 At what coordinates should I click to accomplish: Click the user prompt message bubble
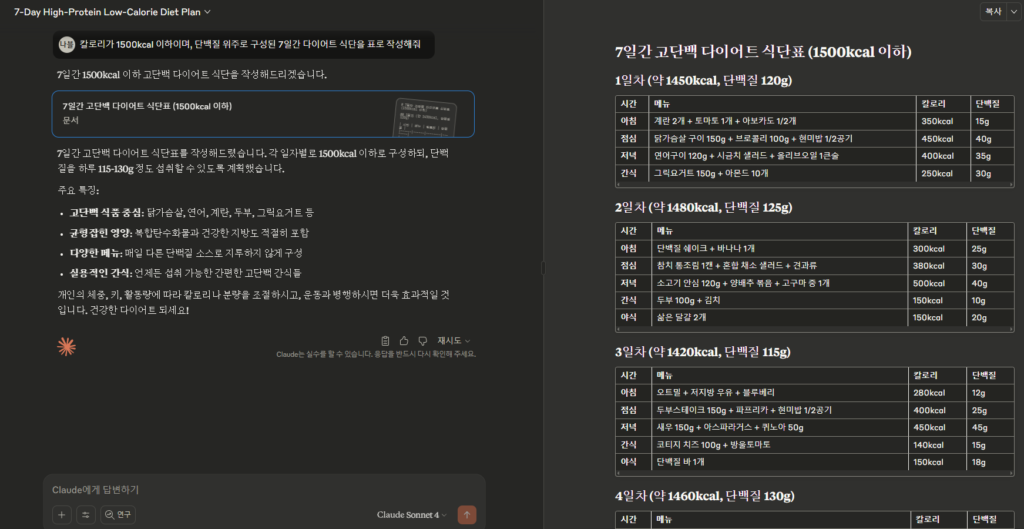pos(250,44)
